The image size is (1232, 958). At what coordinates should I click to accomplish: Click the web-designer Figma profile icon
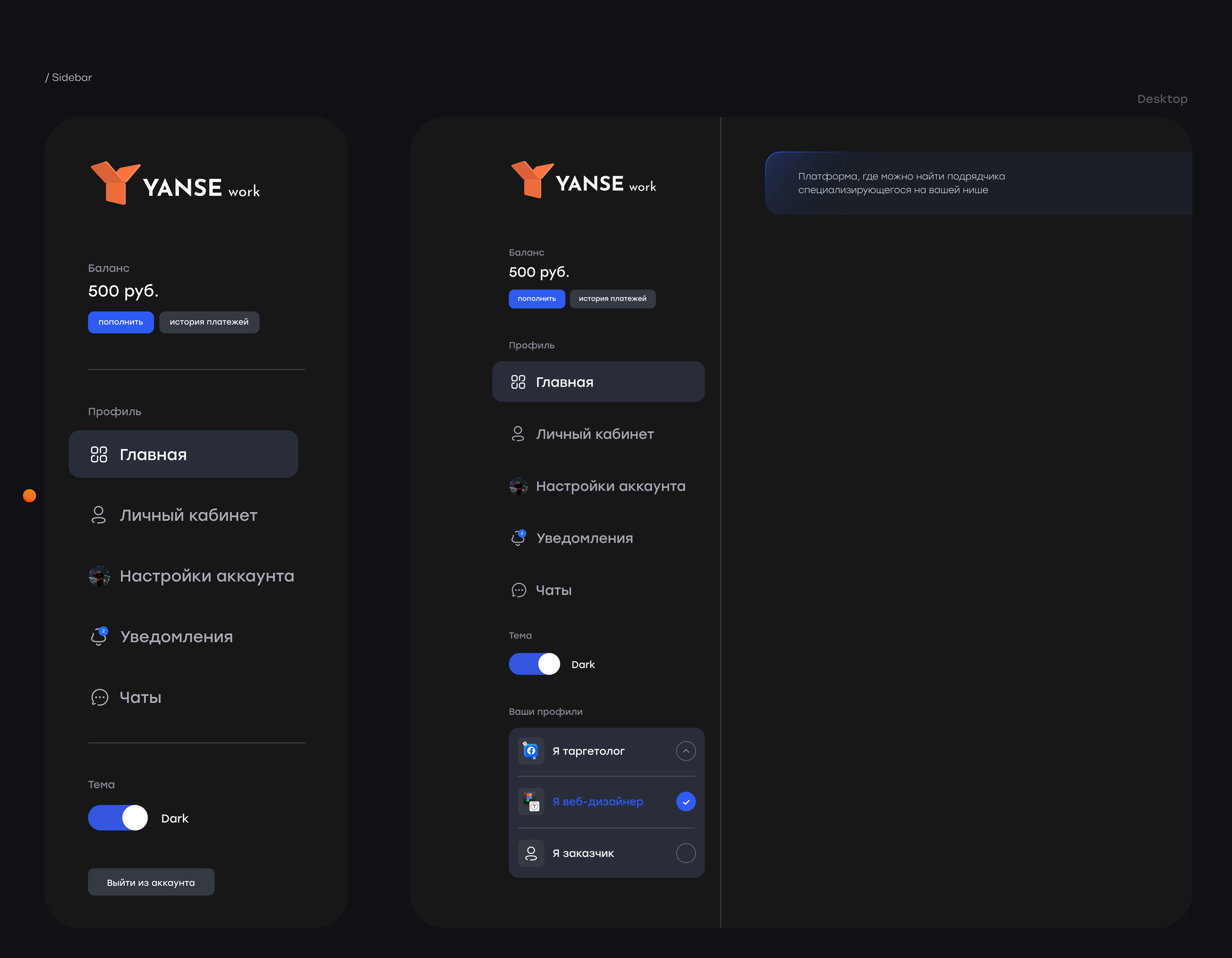pos(531,801)
